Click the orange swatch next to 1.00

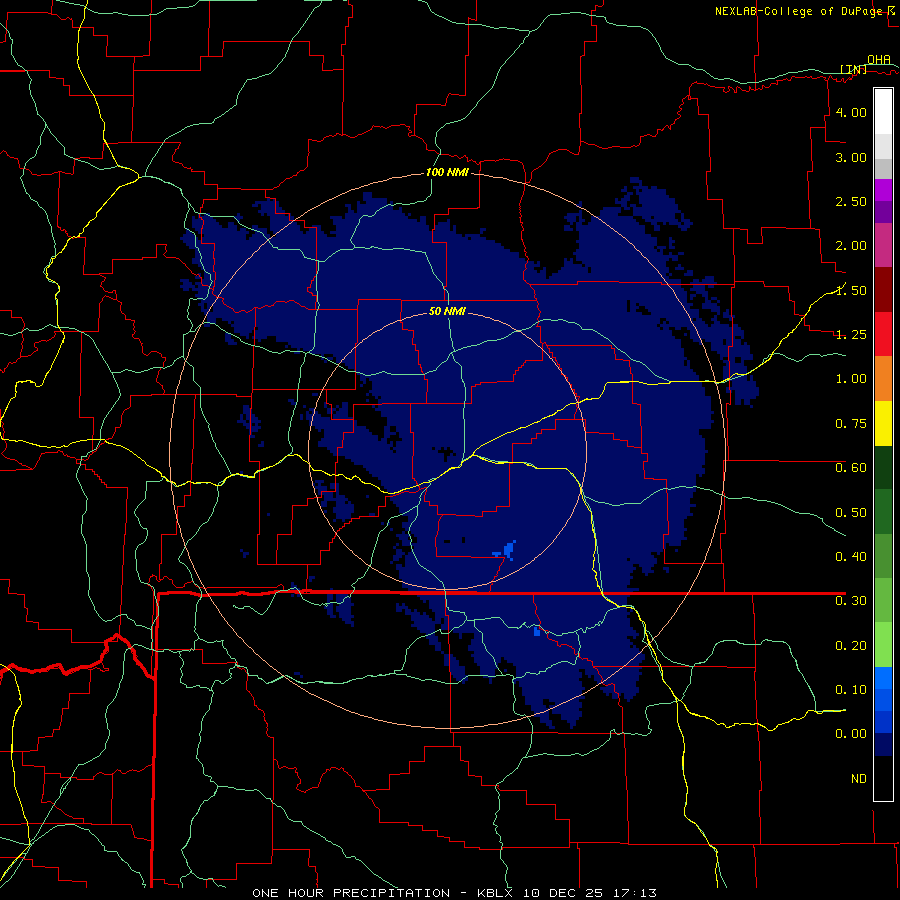click(x=883, y=378)
